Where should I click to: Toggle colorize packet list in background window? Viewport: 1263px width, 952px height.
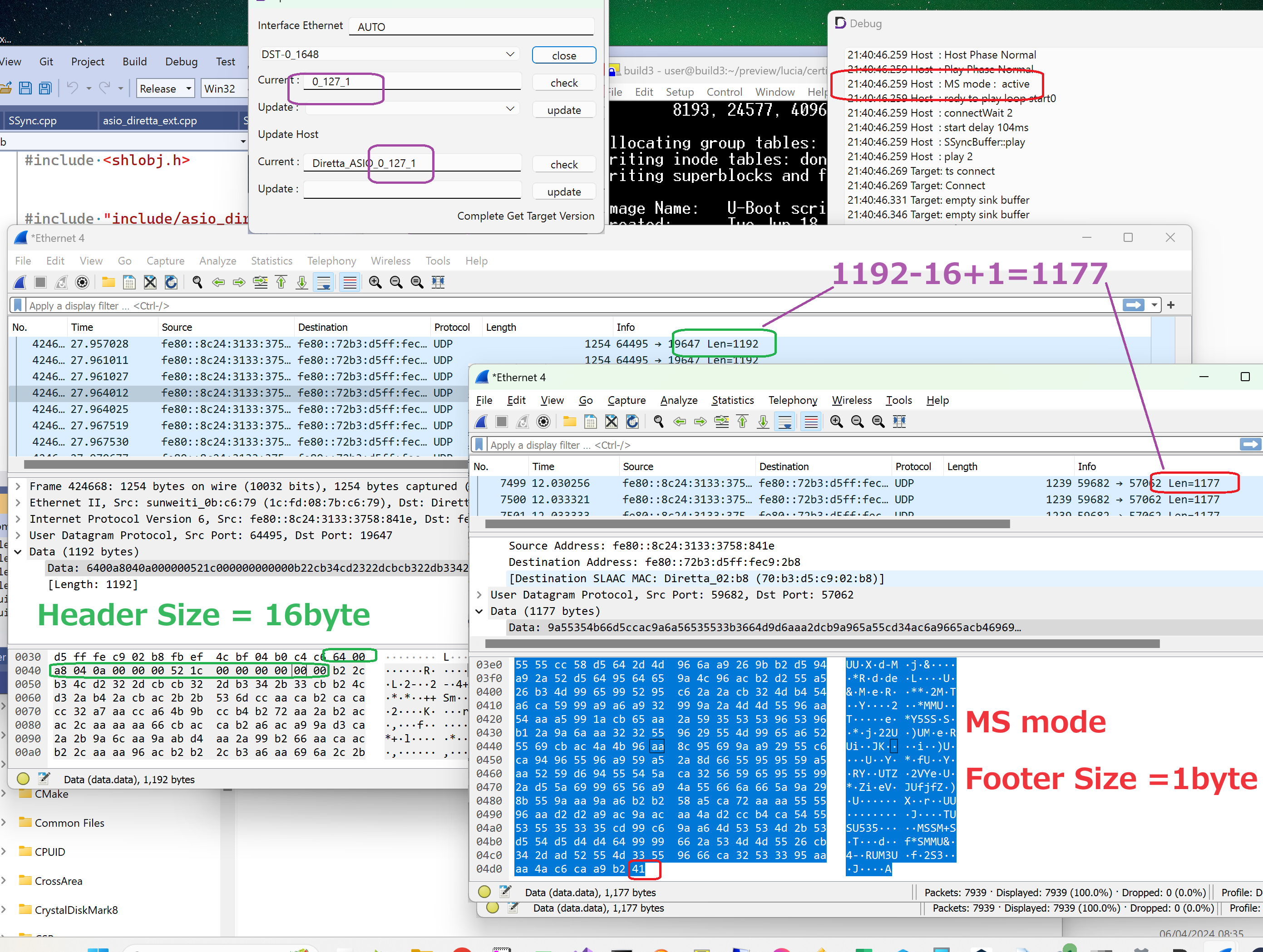tap(350, 283)
